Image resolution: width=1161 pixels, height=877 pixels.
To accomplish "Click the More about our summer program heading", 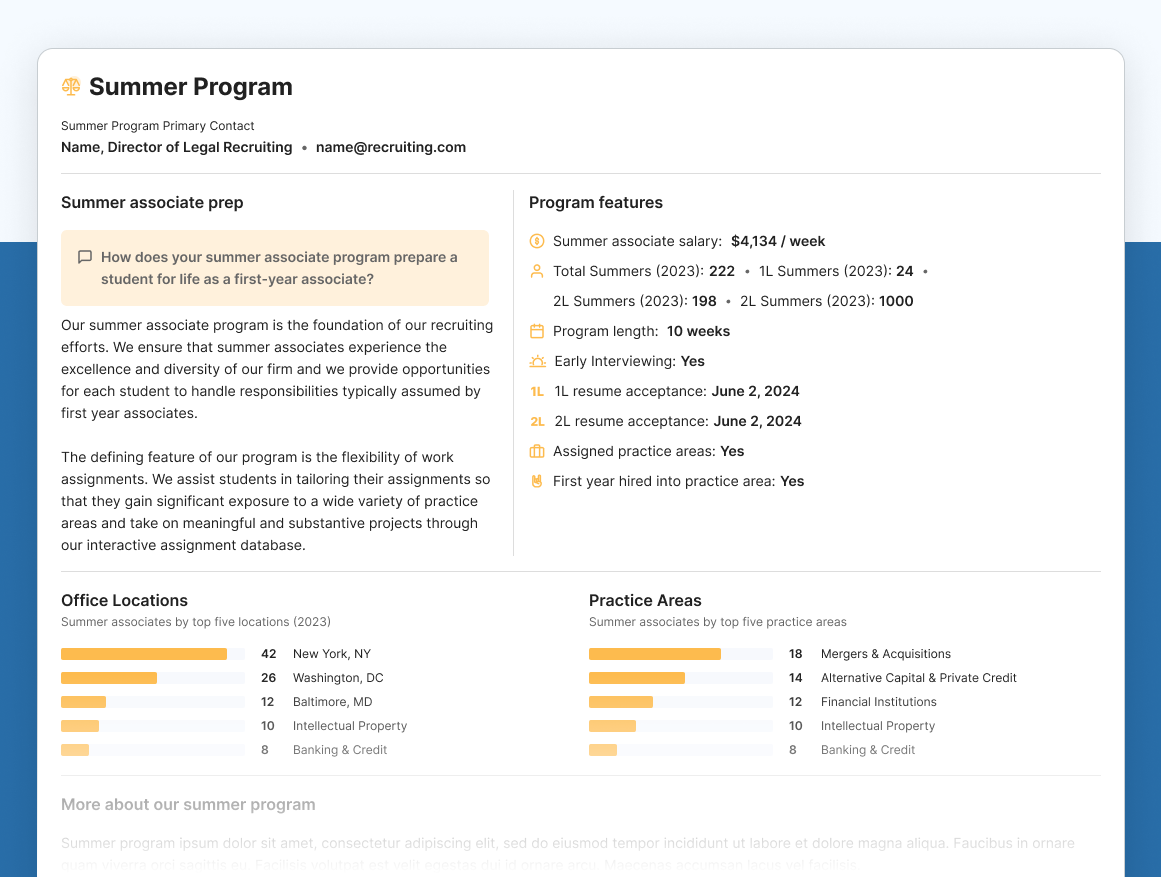I will click(188, 805).
